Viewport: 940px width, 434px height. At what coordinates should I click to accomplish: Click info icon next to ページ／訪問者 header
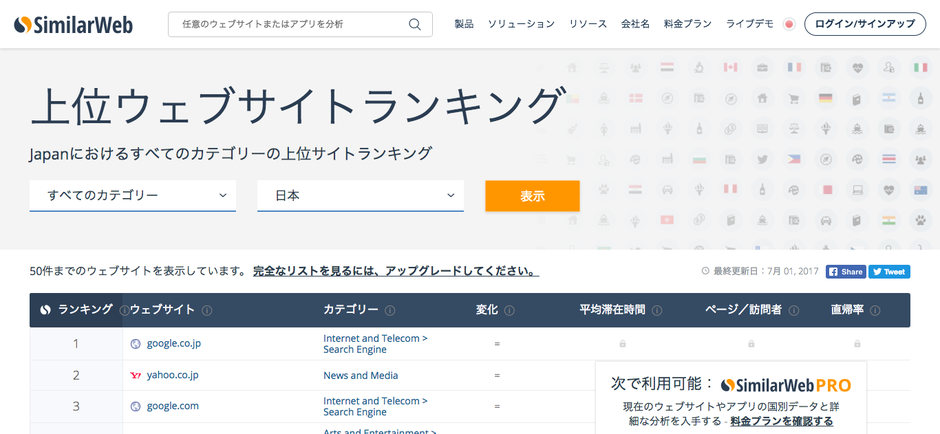[x=794, y=311]
